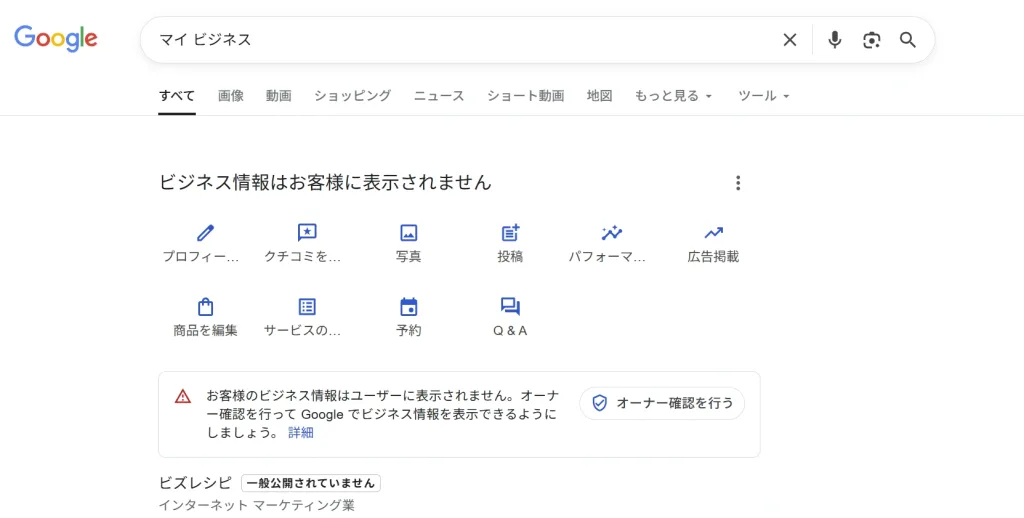Click into the search field with マイ ビジネス

[x=450, y=40]
